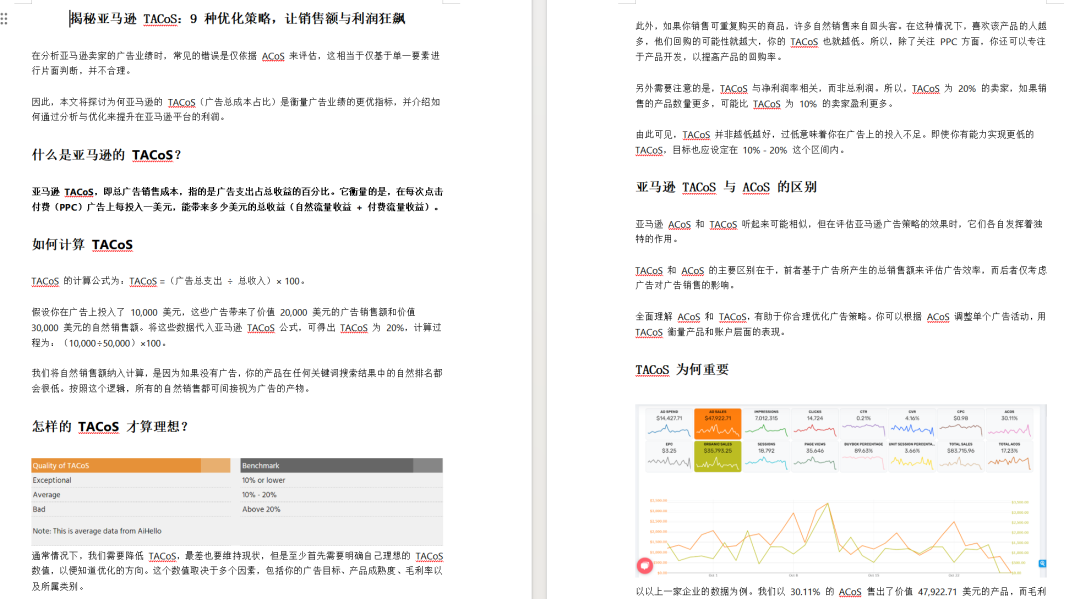Click the heading '怎样的 TACoS 才算理想?'
The image size is (1080, 599).
(110, 427)
